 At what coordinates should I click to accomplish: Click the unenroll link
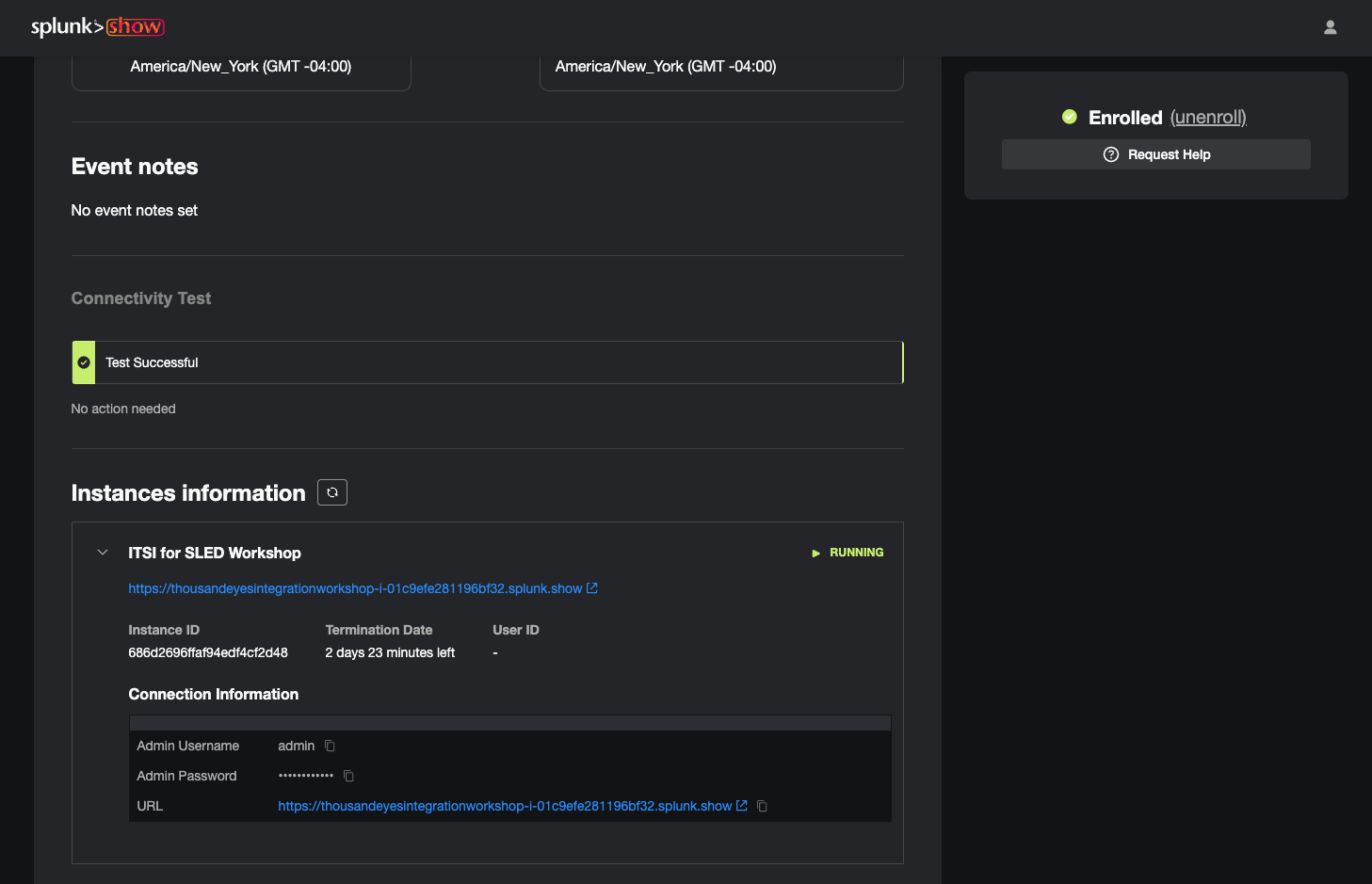pos(1208,118)
